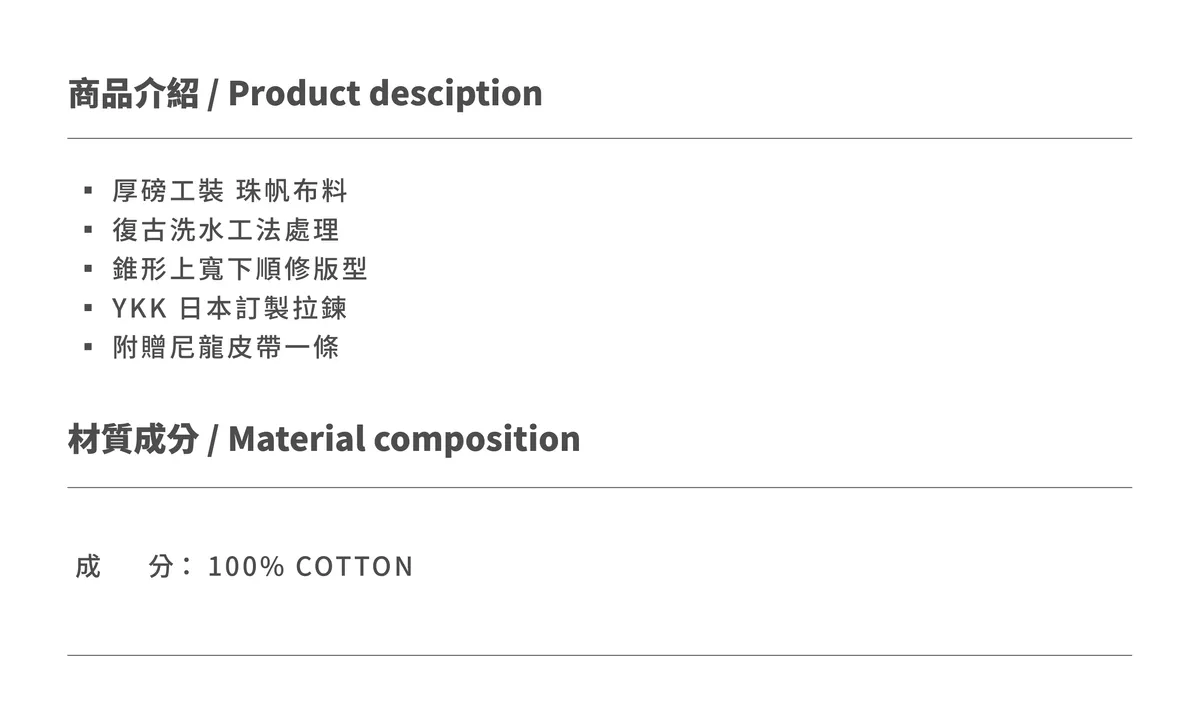
Task: Click the divider below the Material composition heading
Action: [x=600, y=487]
